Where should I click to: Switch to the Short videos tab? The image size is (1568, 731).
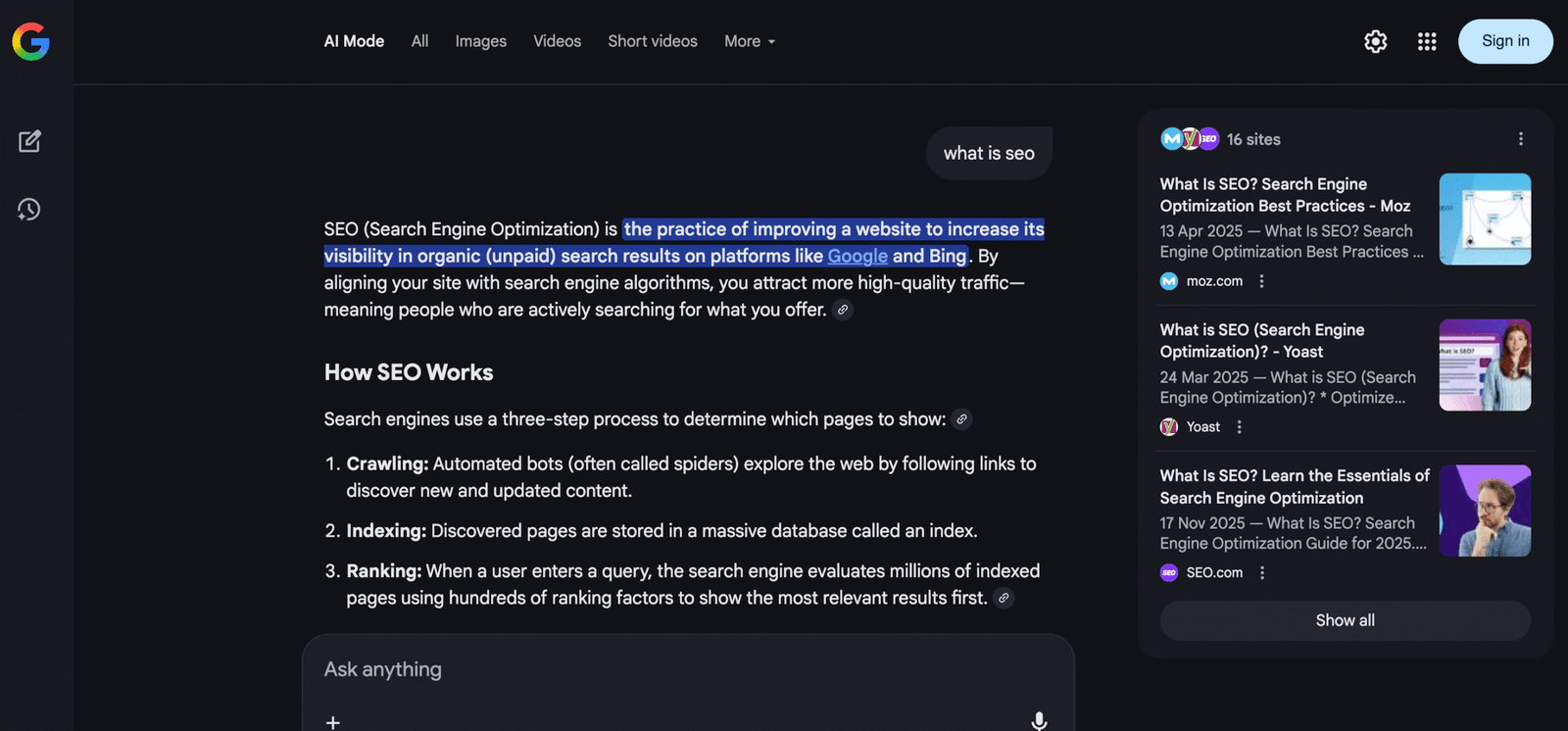(652, 41)
